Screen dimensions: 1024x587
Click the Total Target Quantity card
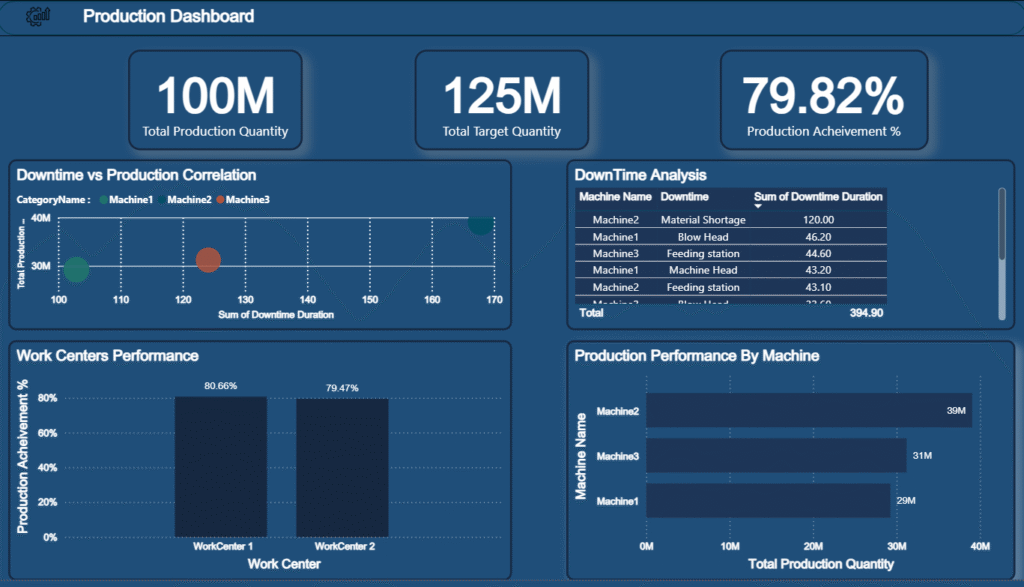[501, 100]
